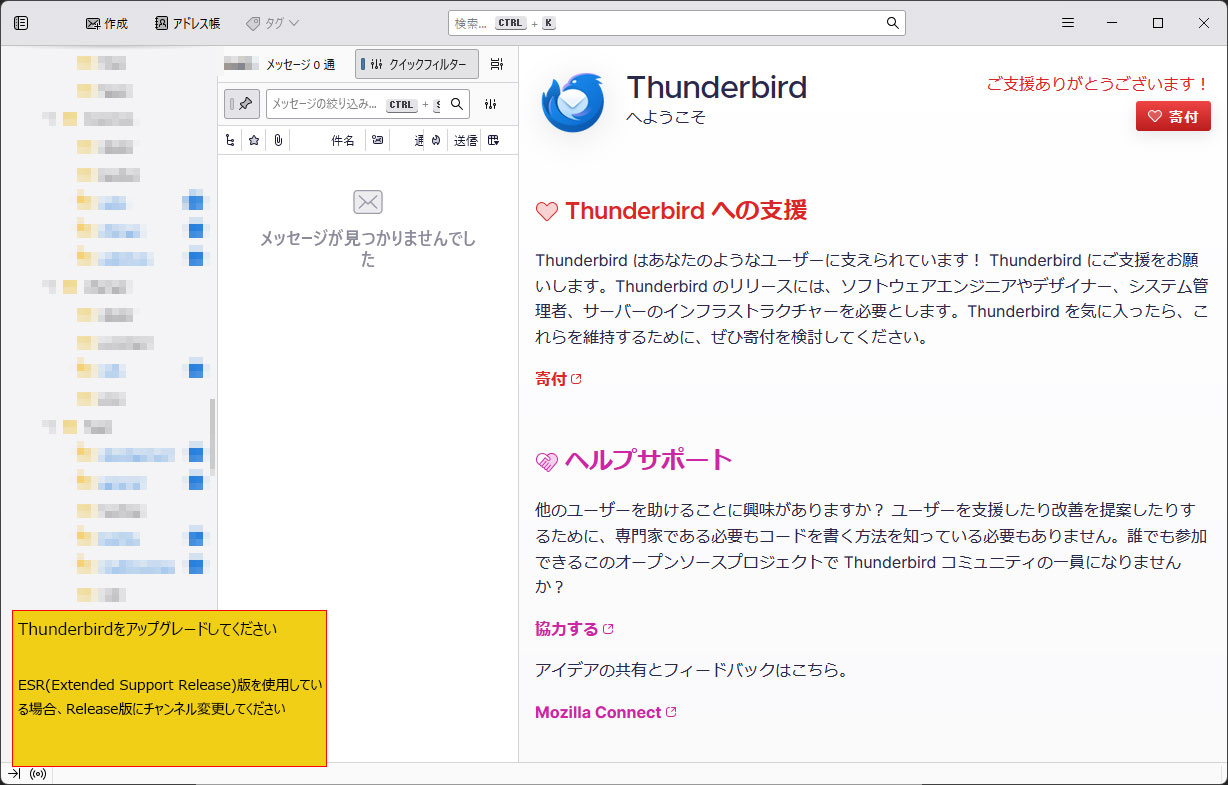Open the column picker dropdown icon
This screenshot has height=785, width=1228.
point(494,141)
